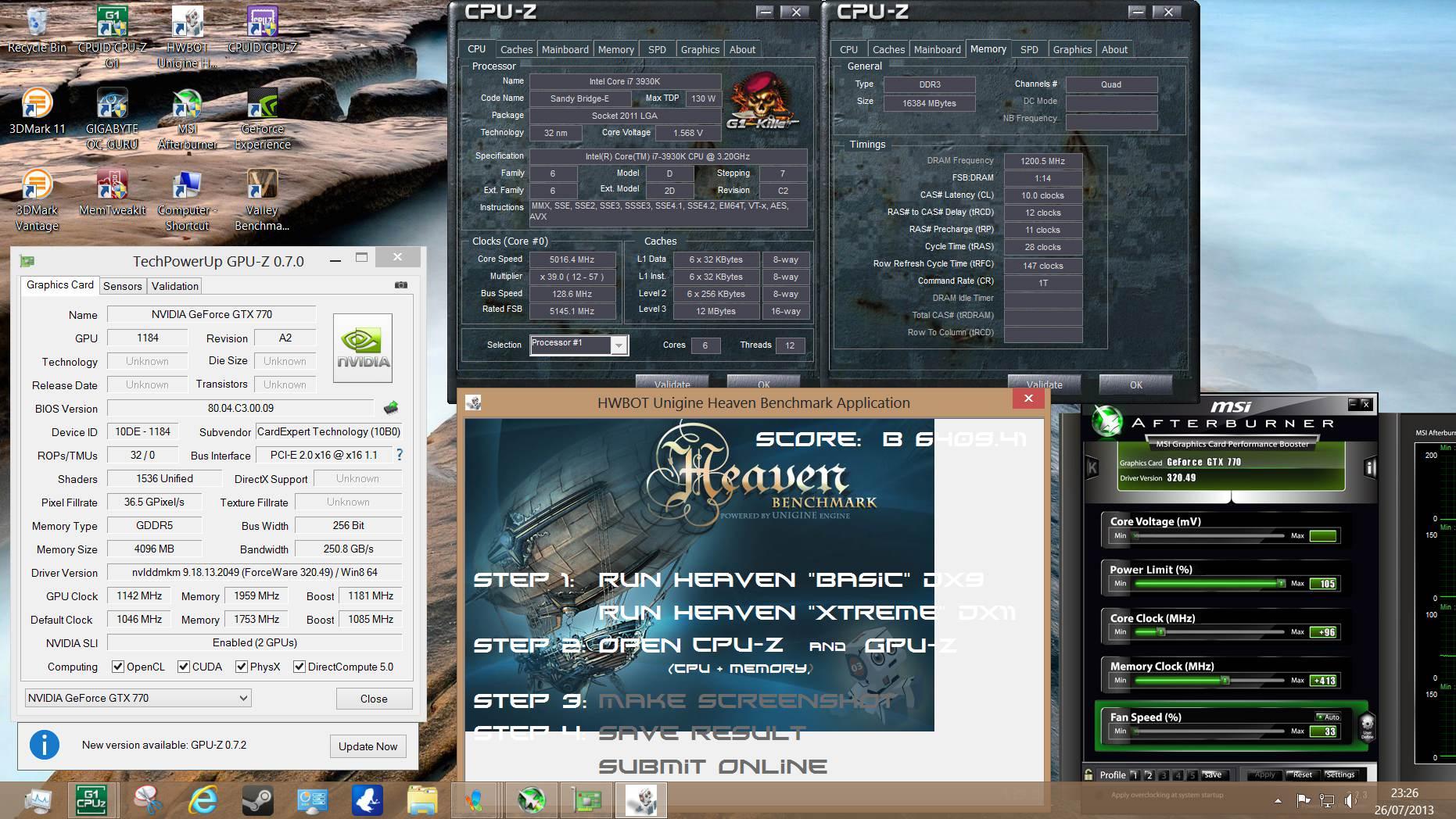Click Afterburner Reset button
This screenshot has height=819, width=1456.
pyautogui.click(x=1303, y=774)
